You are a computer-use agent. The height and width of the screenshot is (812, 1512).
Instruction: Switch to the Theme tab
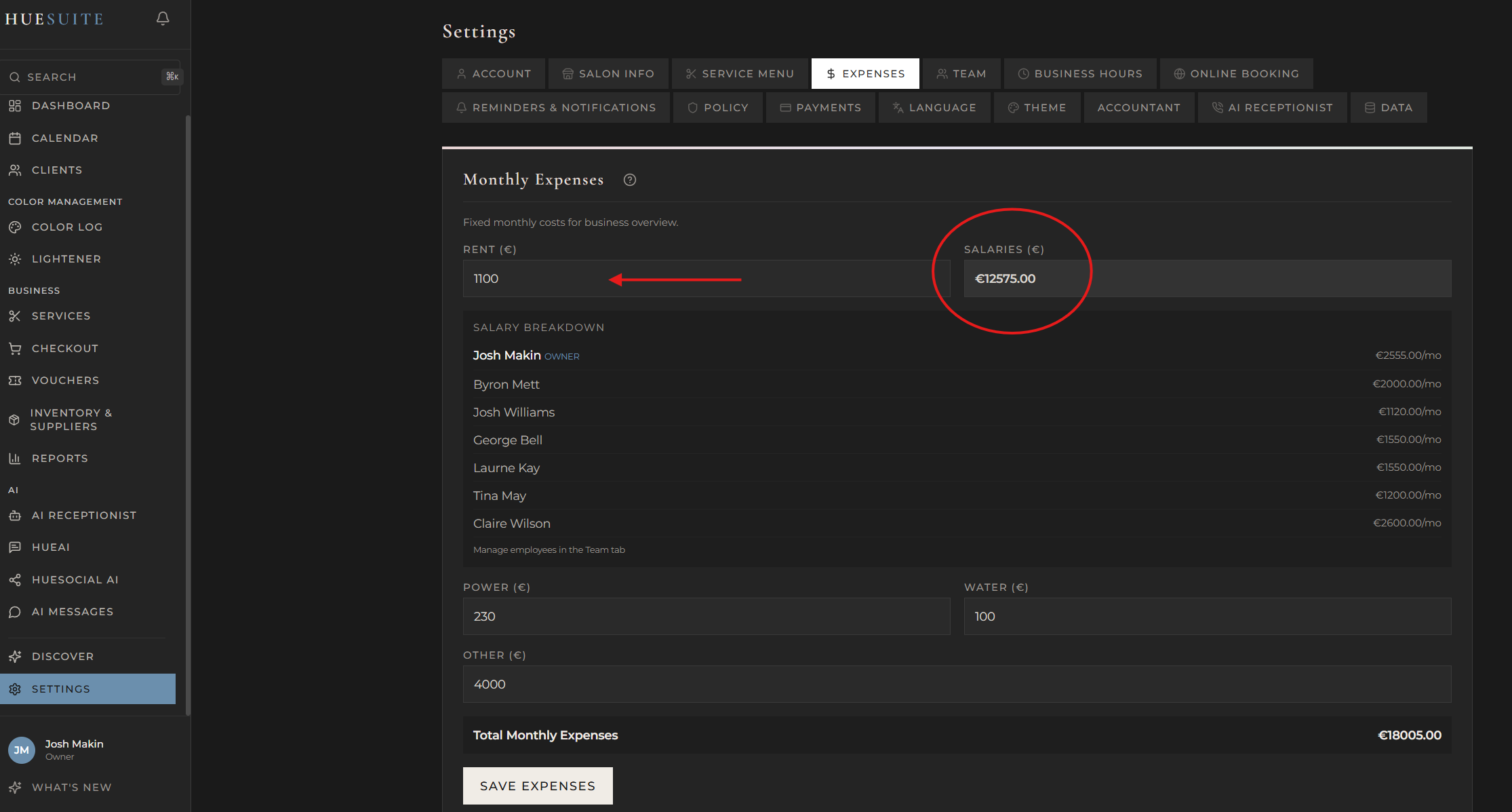1037,107
